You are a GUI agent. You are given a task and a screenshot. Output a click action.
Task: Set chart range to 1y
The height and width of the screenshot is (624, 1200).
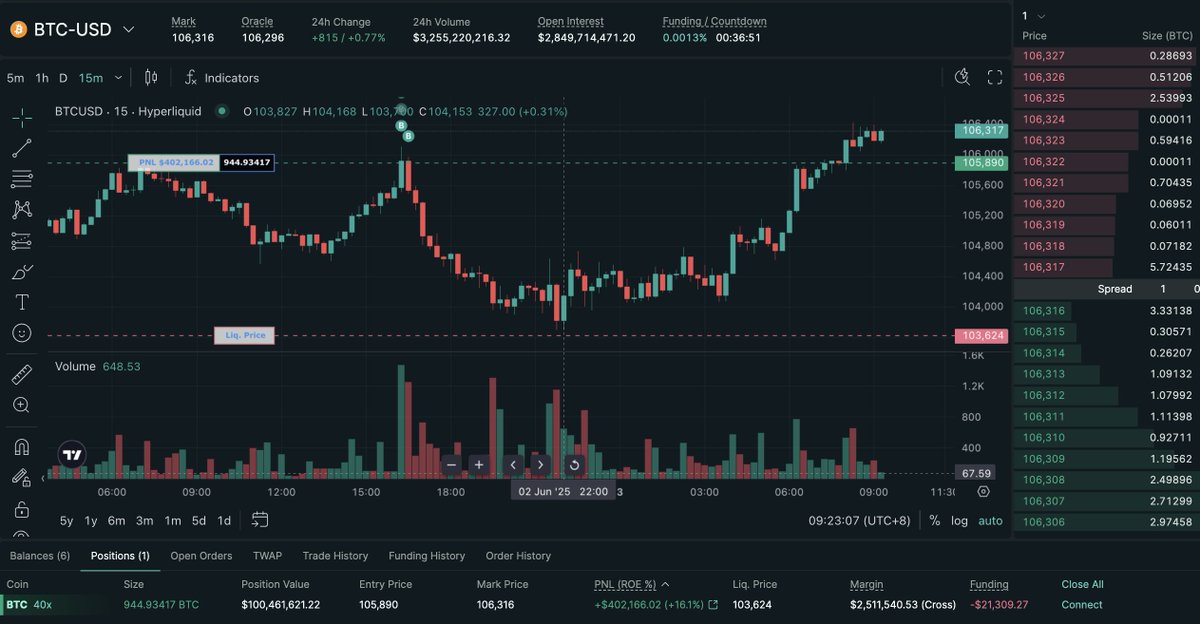tap(91, 520)
